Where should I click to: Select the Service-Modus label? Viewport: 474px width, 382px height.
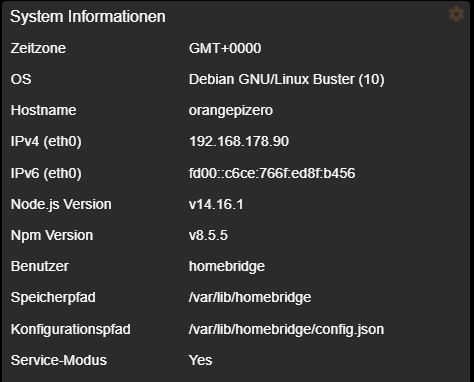(x=59, y=360)
